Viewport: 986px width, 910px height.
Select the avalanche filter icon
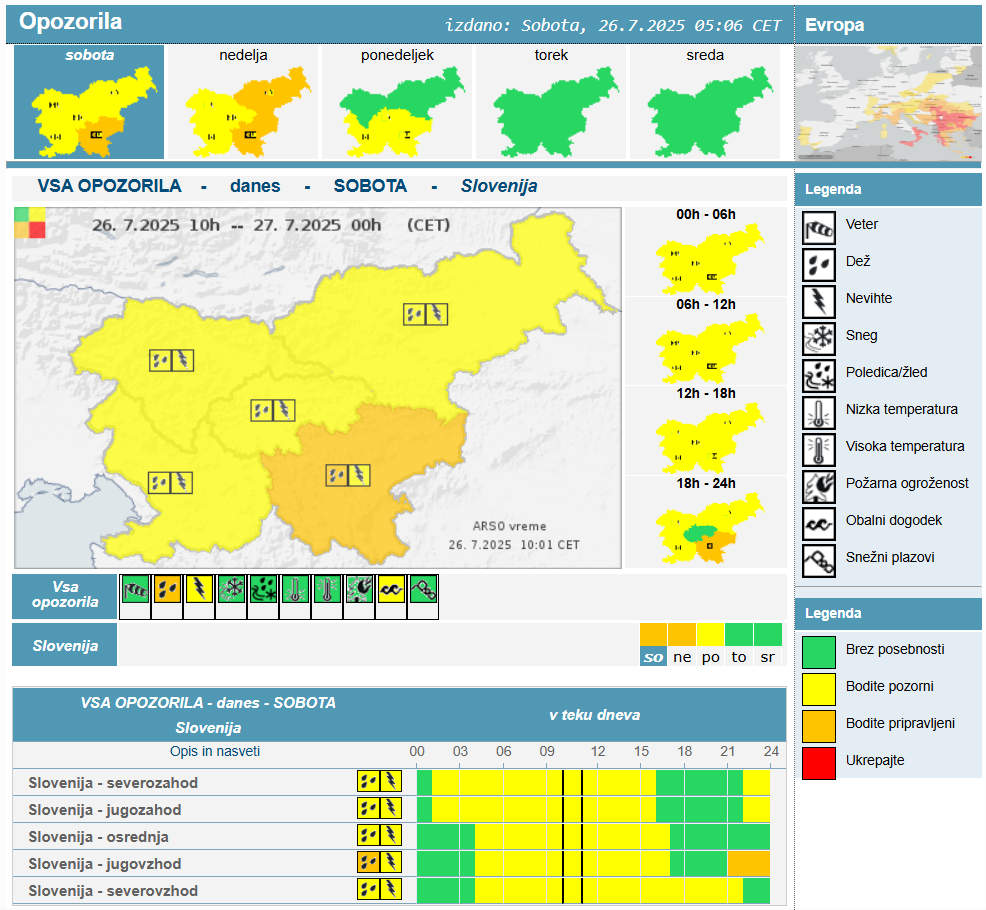click(x=423, y=589)
